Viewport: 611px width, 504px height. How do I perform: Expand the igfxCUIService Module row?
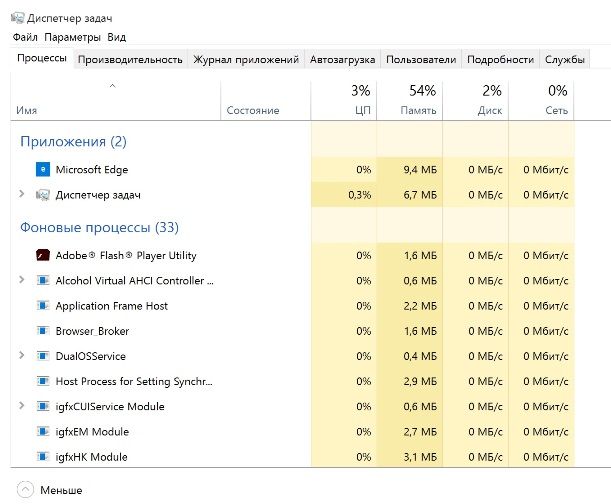tap(22, 405)
